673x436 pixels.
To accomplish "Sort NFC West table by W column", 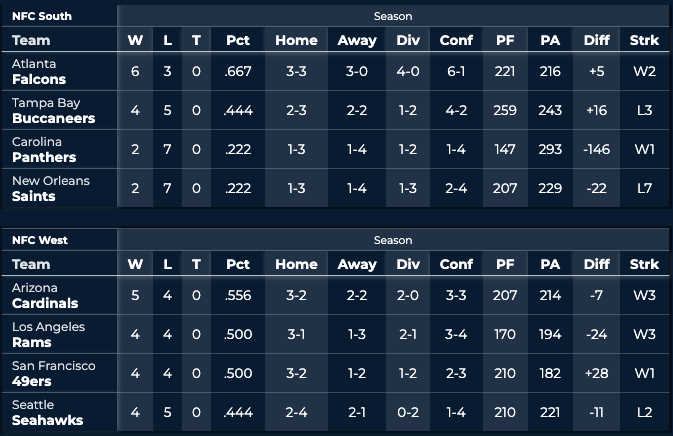I will [135, 264].
